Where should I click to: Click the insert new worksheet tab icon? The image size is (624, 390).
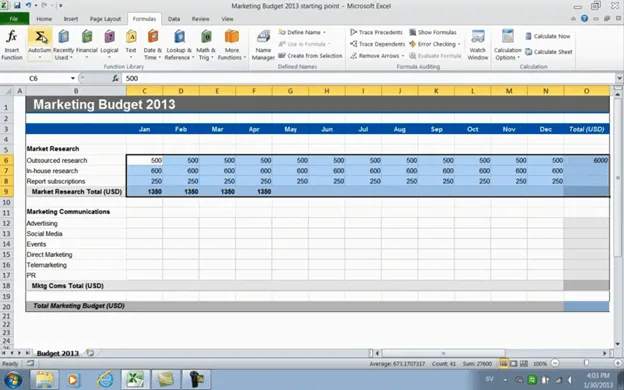(90, 353)
